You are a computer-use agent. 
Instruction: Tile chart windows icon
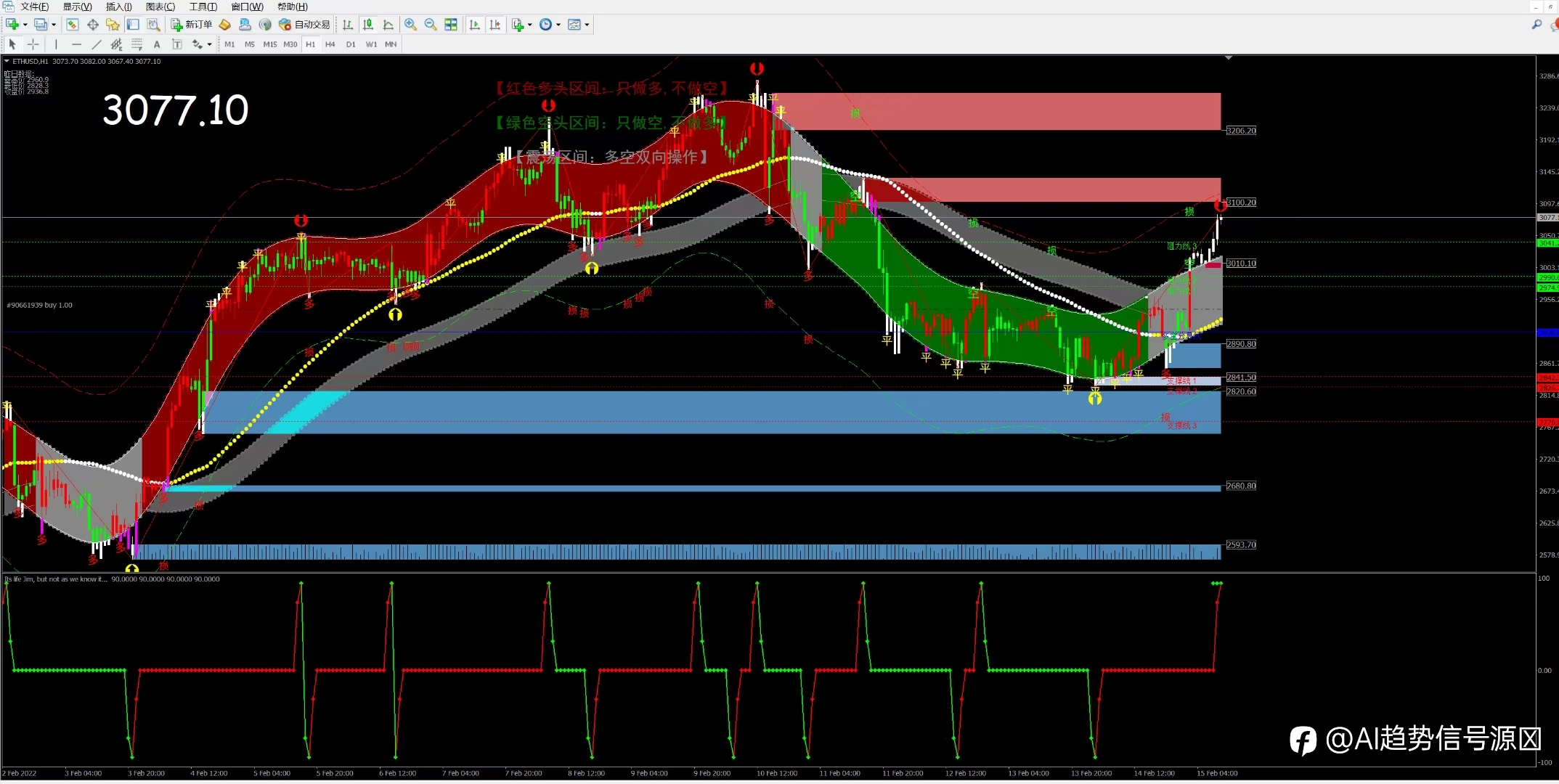coord(451,25)
